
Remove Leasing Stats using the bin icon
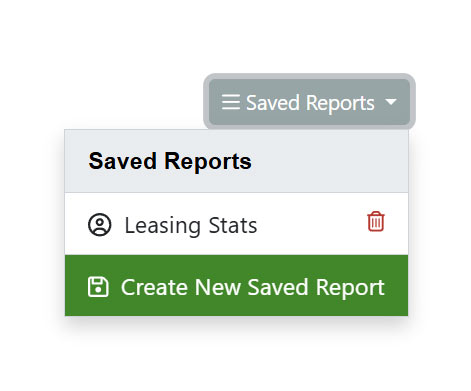(376, 221)
